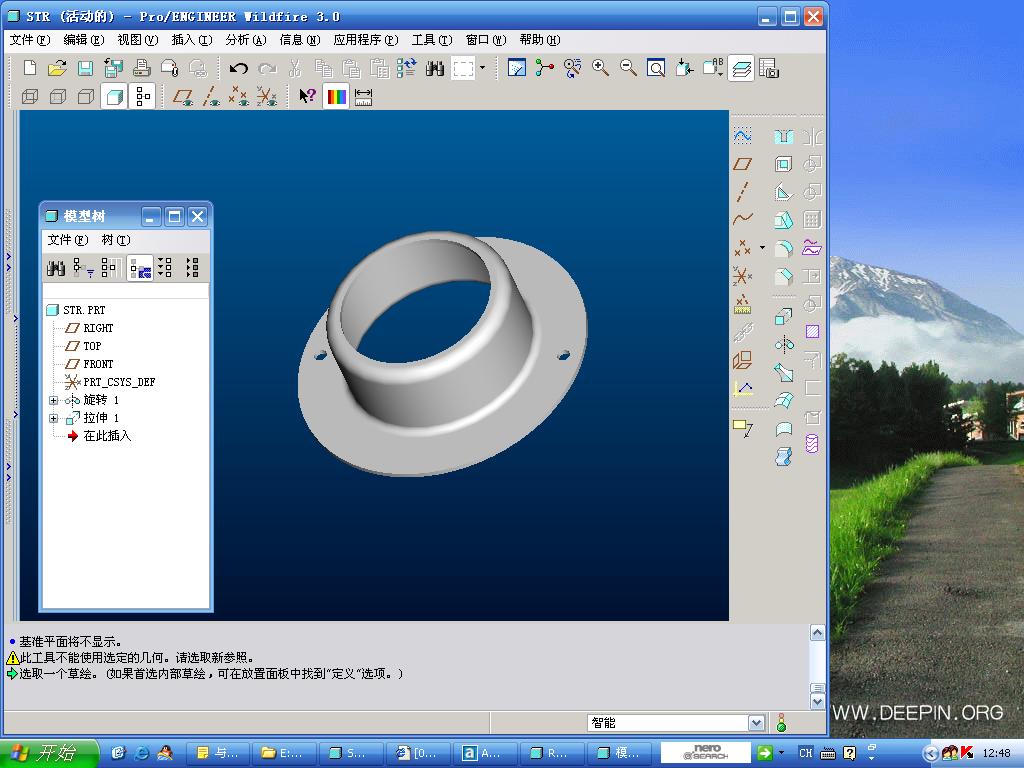Image resolution: width=1024 pixels, height=768 pixels.
Task: Select the Extrude tool
Action: click(784, 317)
